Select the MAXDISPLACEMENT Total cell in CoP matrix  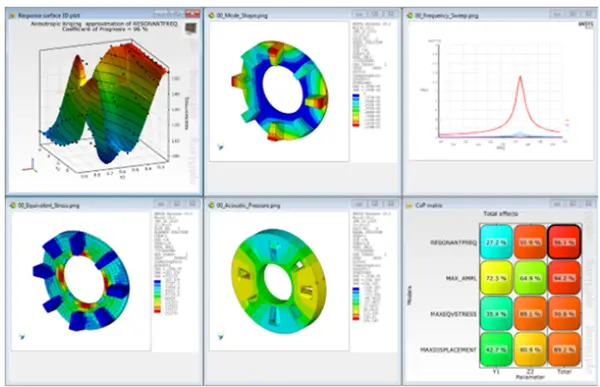pos(564,349)
